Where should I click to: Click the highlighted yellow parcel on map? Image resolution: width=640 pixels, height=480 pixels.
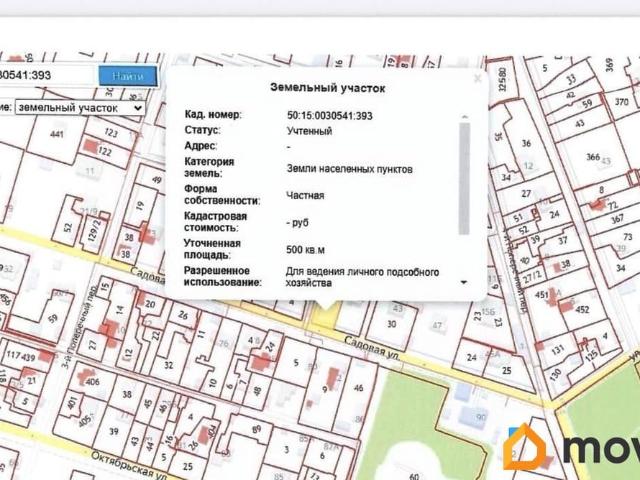click(325, 316)
